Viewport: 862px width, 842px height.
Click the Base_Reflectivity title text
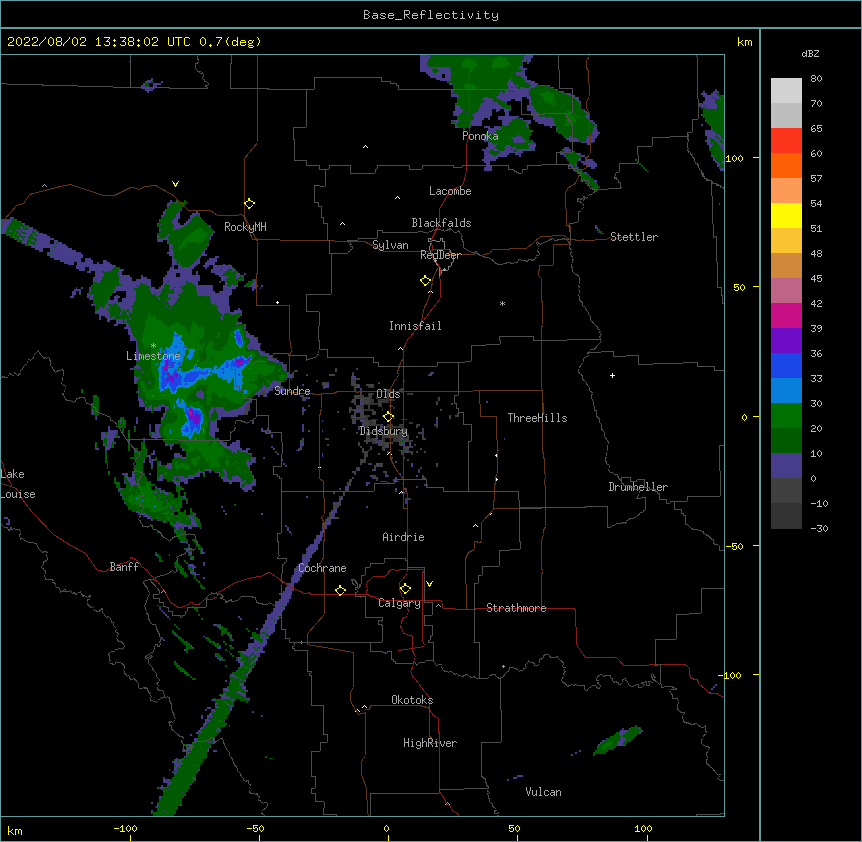(x=431, y=15)
